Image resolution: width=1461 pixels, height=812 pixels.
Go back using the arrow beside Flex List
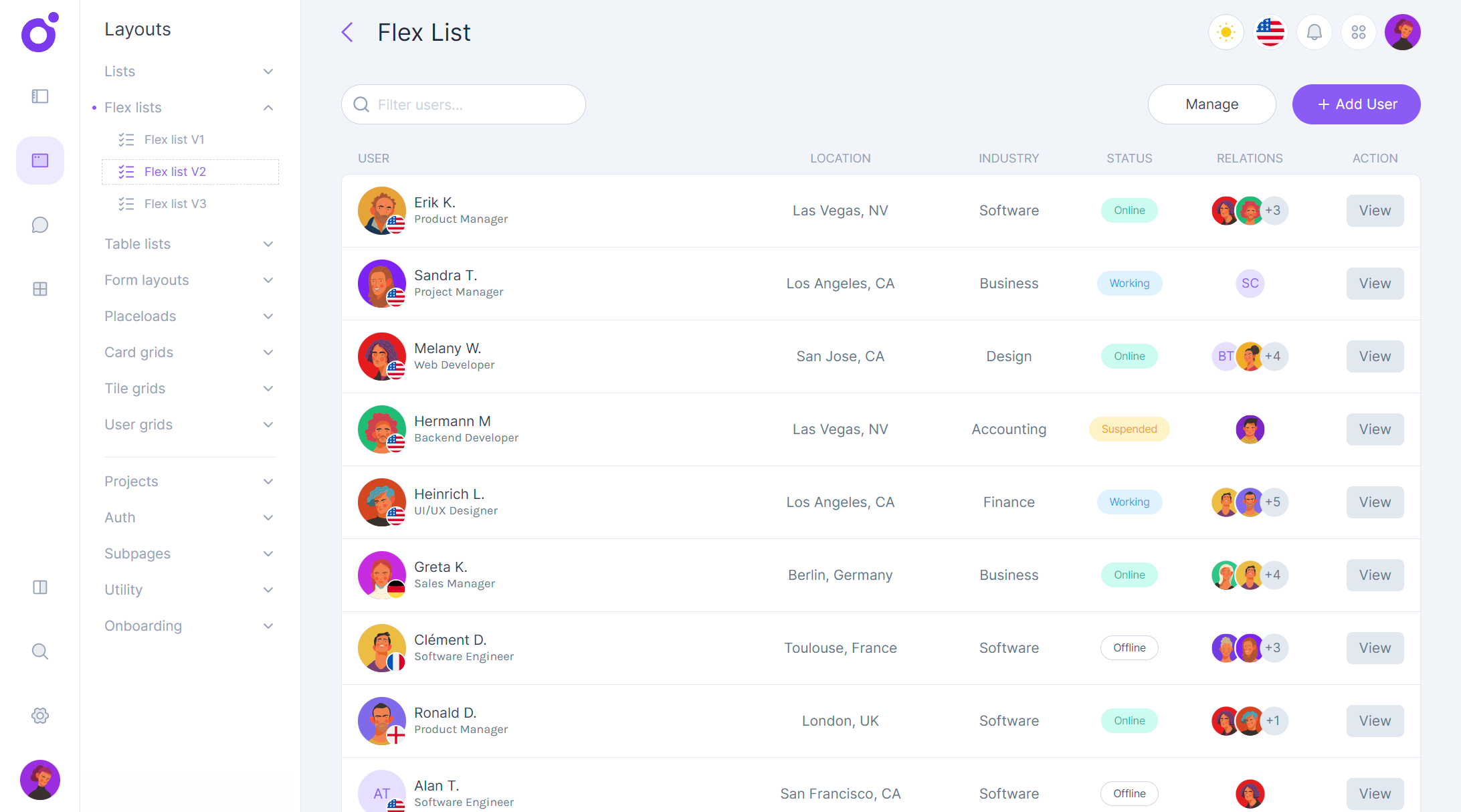point(347,31)
